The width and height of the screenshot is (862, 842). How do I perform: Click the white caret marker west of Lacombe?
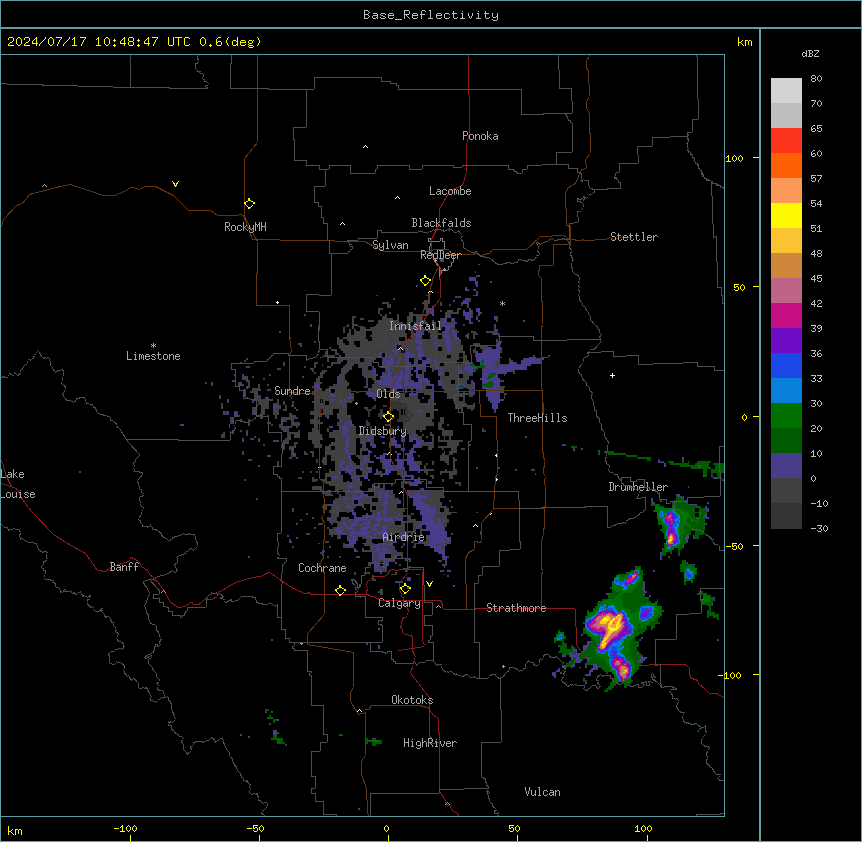pos(397,197)
